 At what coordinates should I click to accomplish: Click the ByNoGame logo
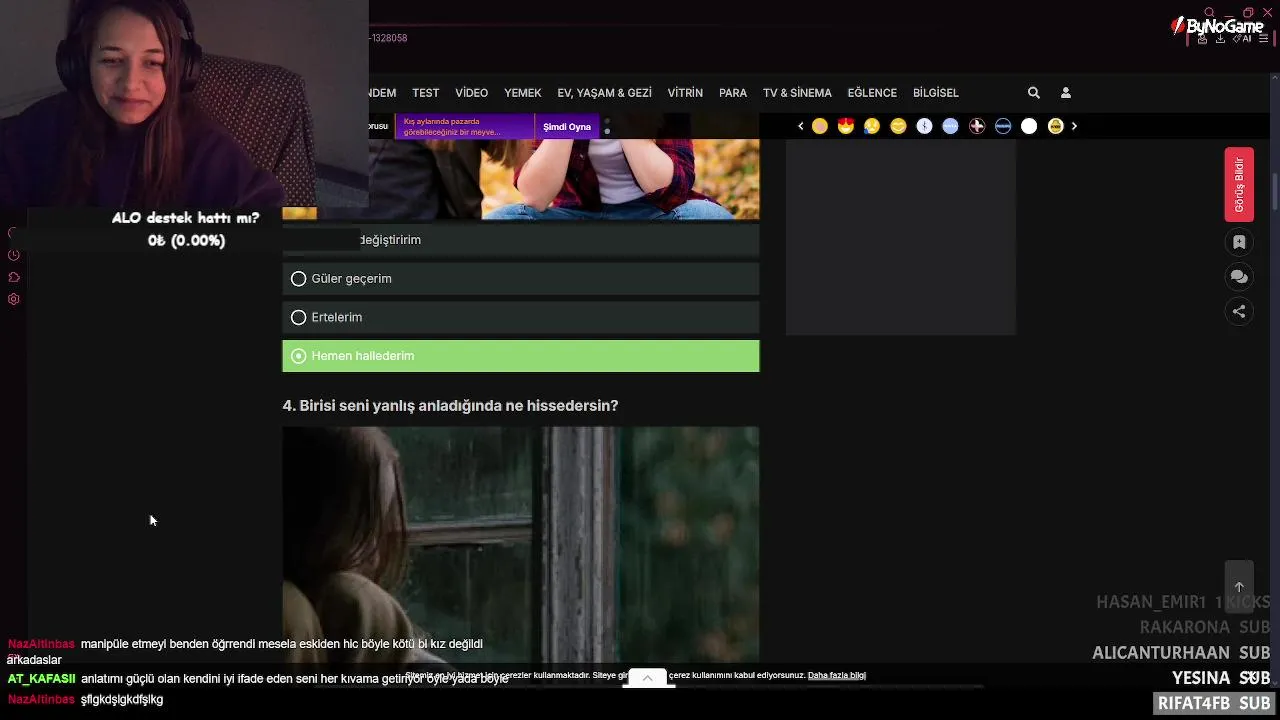click(x=1217, y=26)
